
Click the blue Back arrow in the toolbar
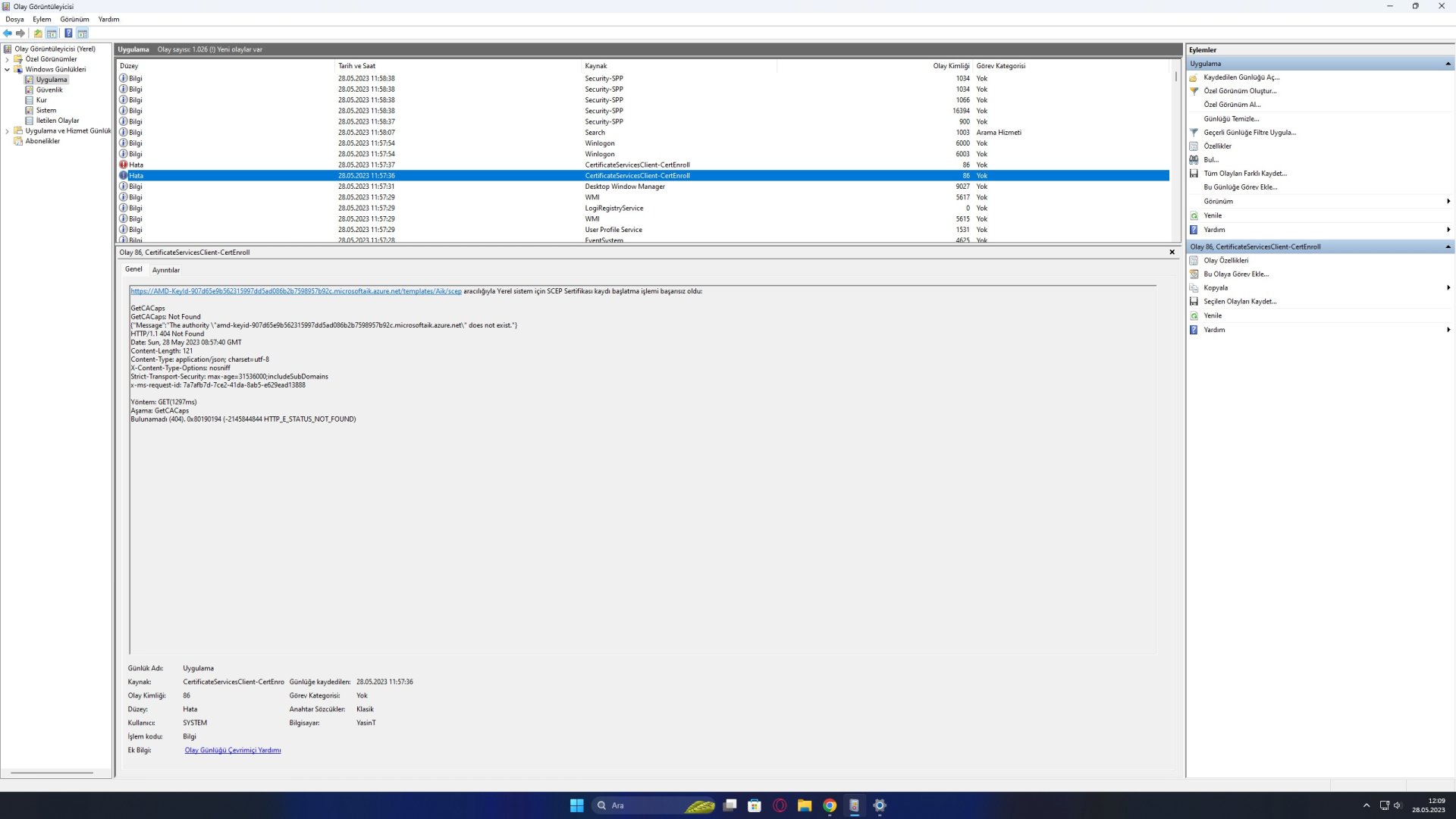pyautogui.click(x=8, y=33)
